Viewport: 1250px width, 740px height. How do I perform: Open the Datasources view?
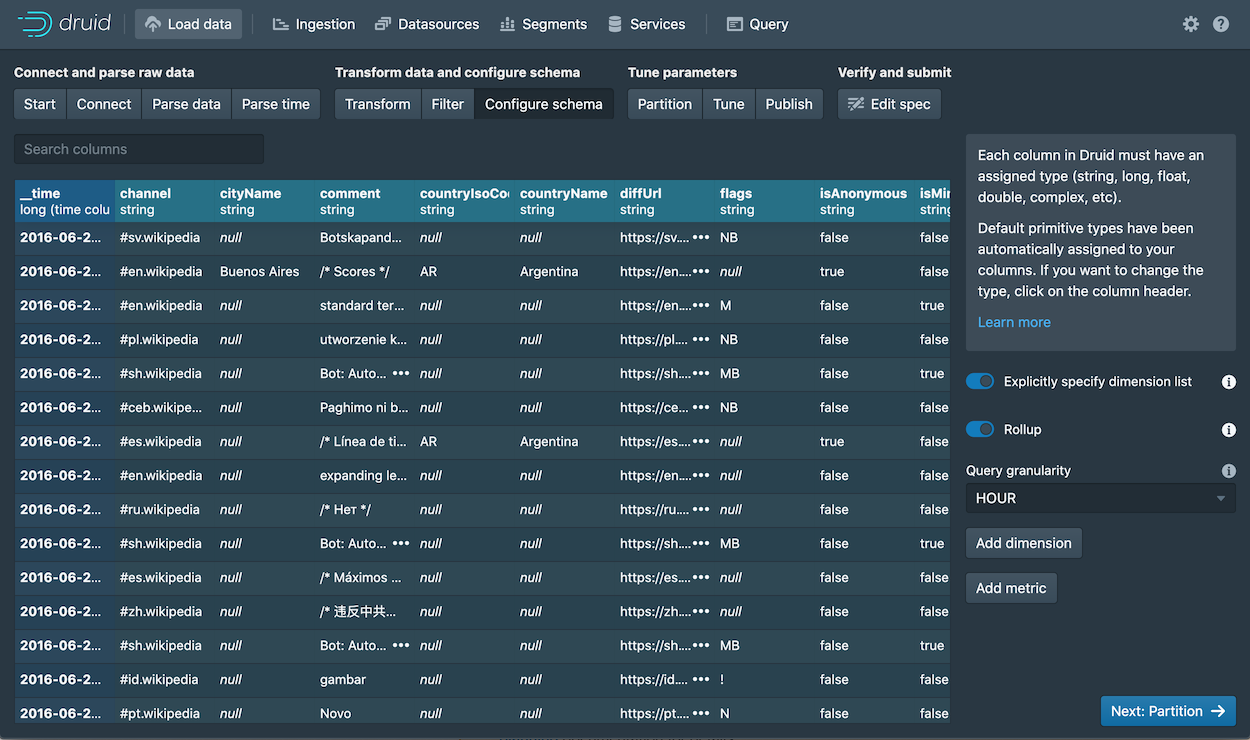pyautogui.click(x=427, y=24)
